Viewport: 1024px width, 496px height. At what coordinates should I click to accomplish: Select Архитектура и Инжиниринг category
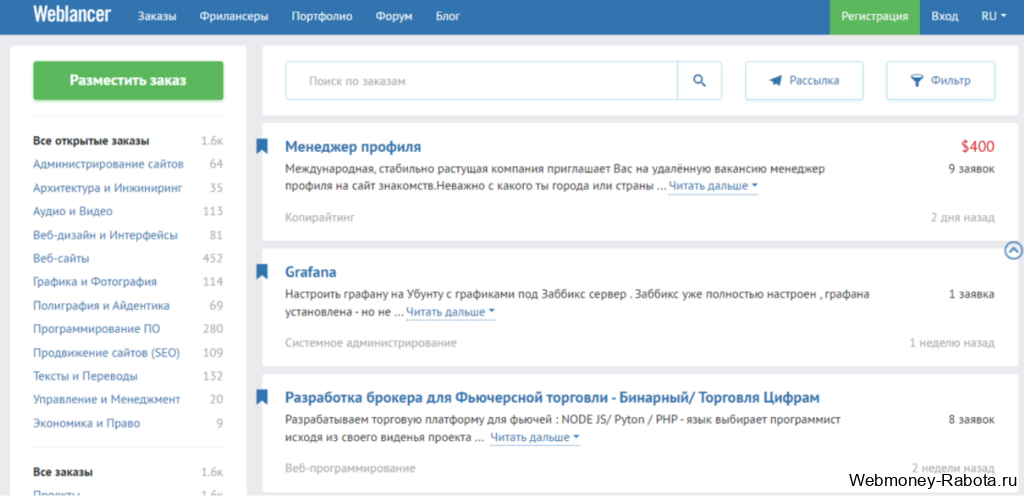pos(108,188)
